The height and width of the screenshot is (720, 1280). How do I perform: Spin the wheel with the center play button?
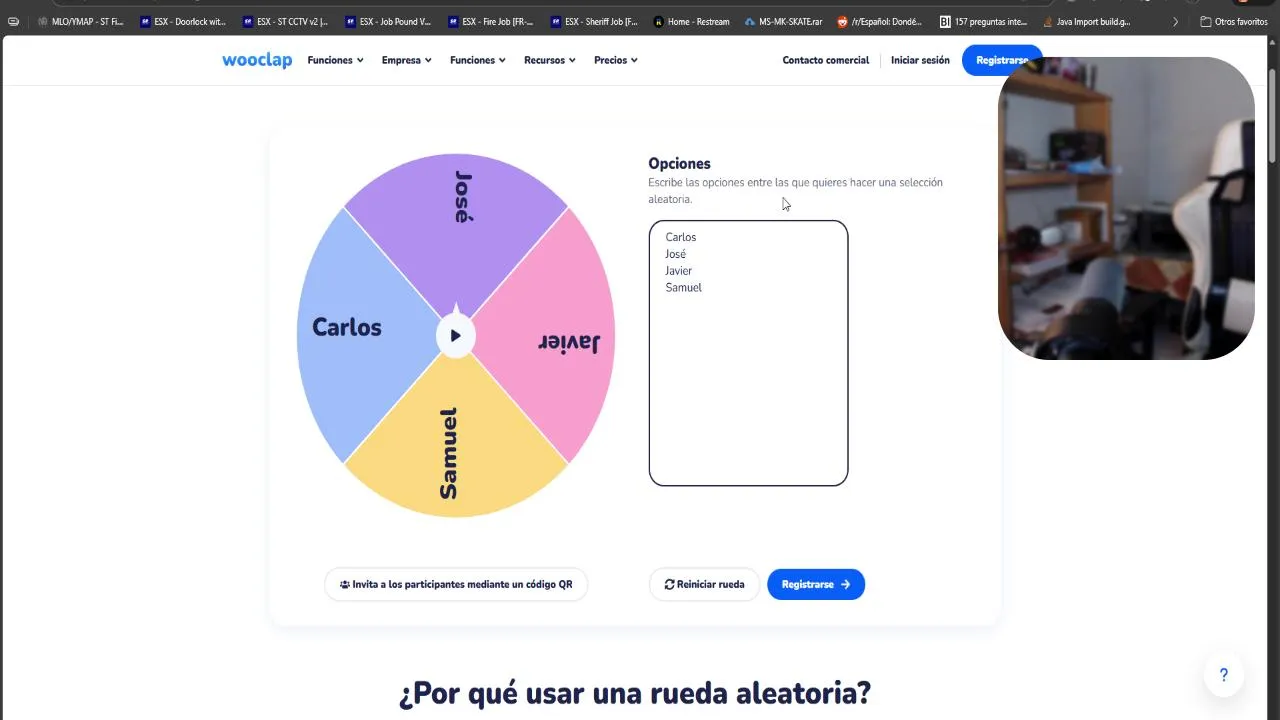click(x=455, y=336)
